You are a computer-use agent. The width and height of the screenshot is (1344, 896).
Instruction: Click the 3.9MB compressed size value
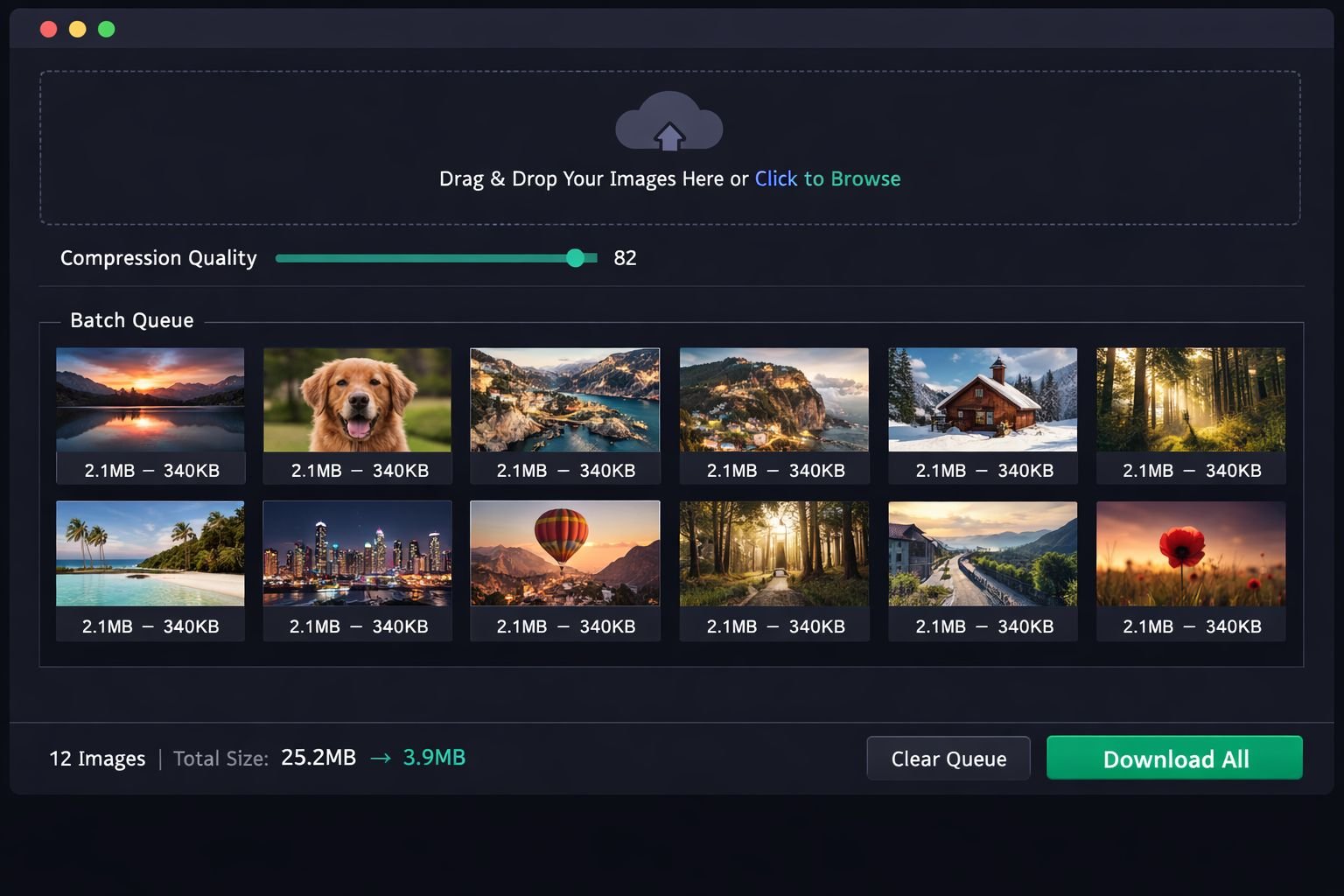[434, 757]
